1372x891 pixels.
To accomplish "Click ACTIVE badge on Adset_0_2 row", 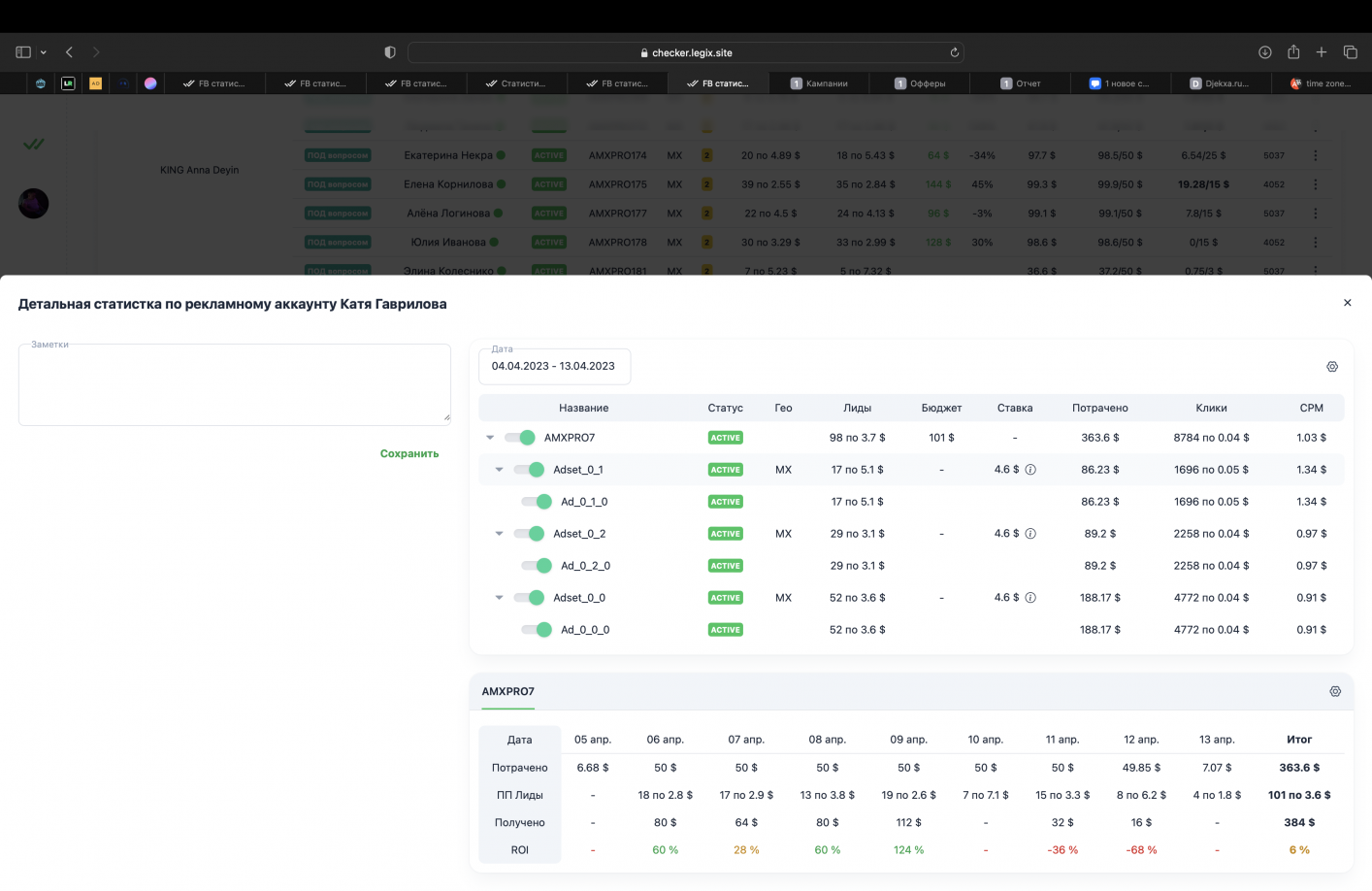I will 726,534.
